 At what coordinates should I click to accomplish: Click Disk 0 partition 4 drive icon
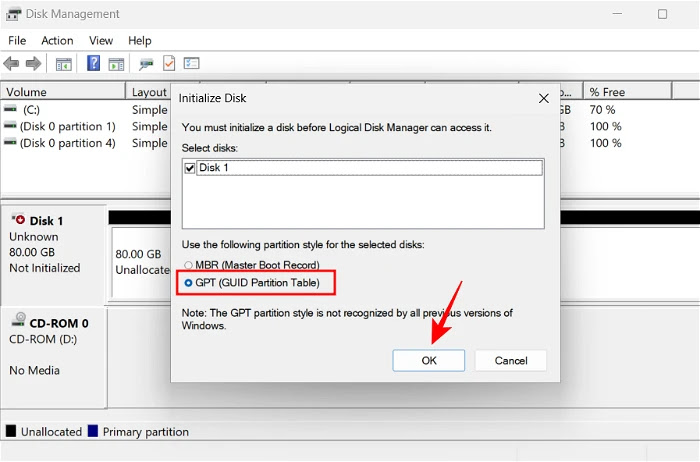10,142
